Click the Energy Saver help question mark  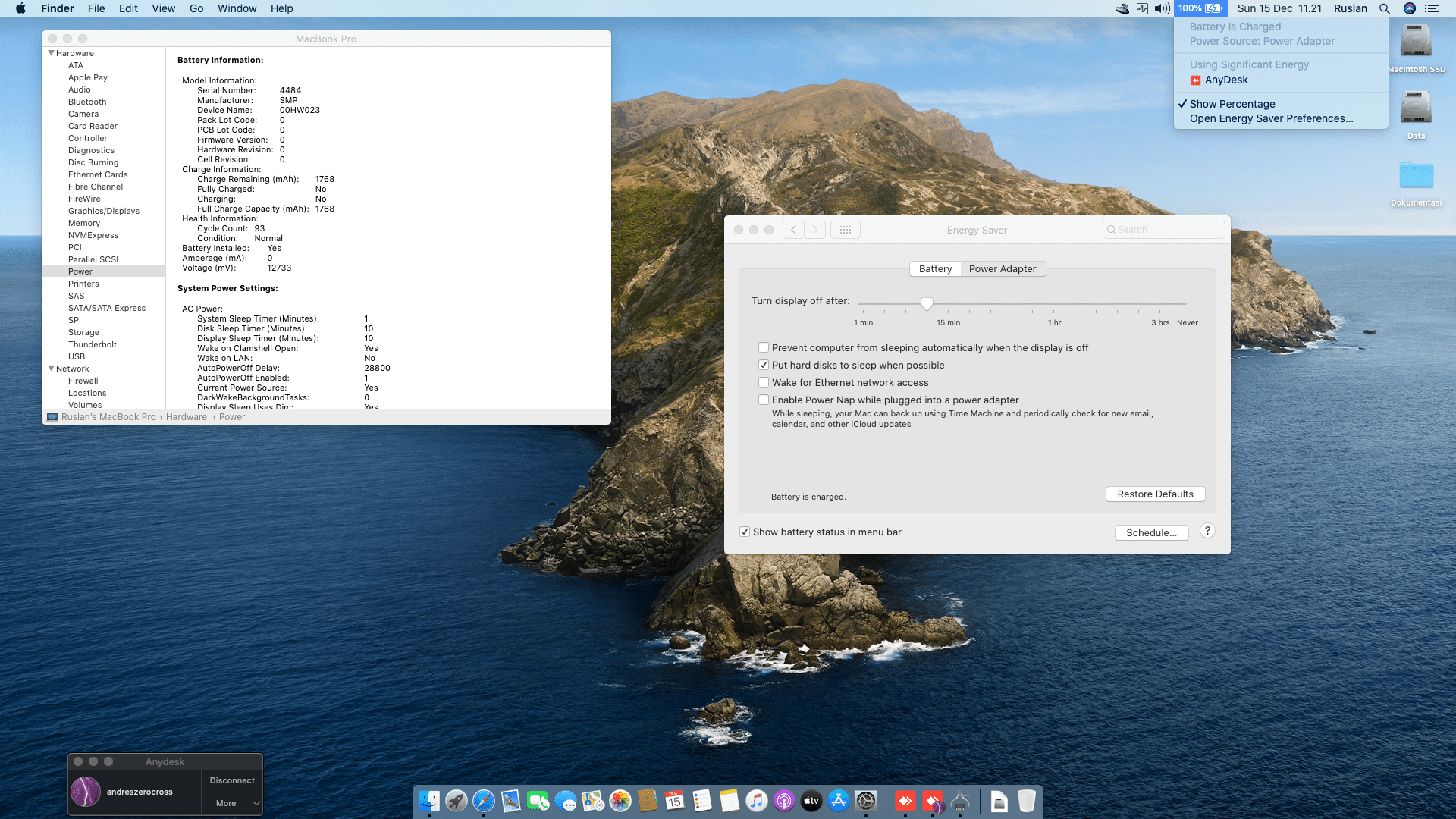pyautogui.click(x=1207, y=531)
